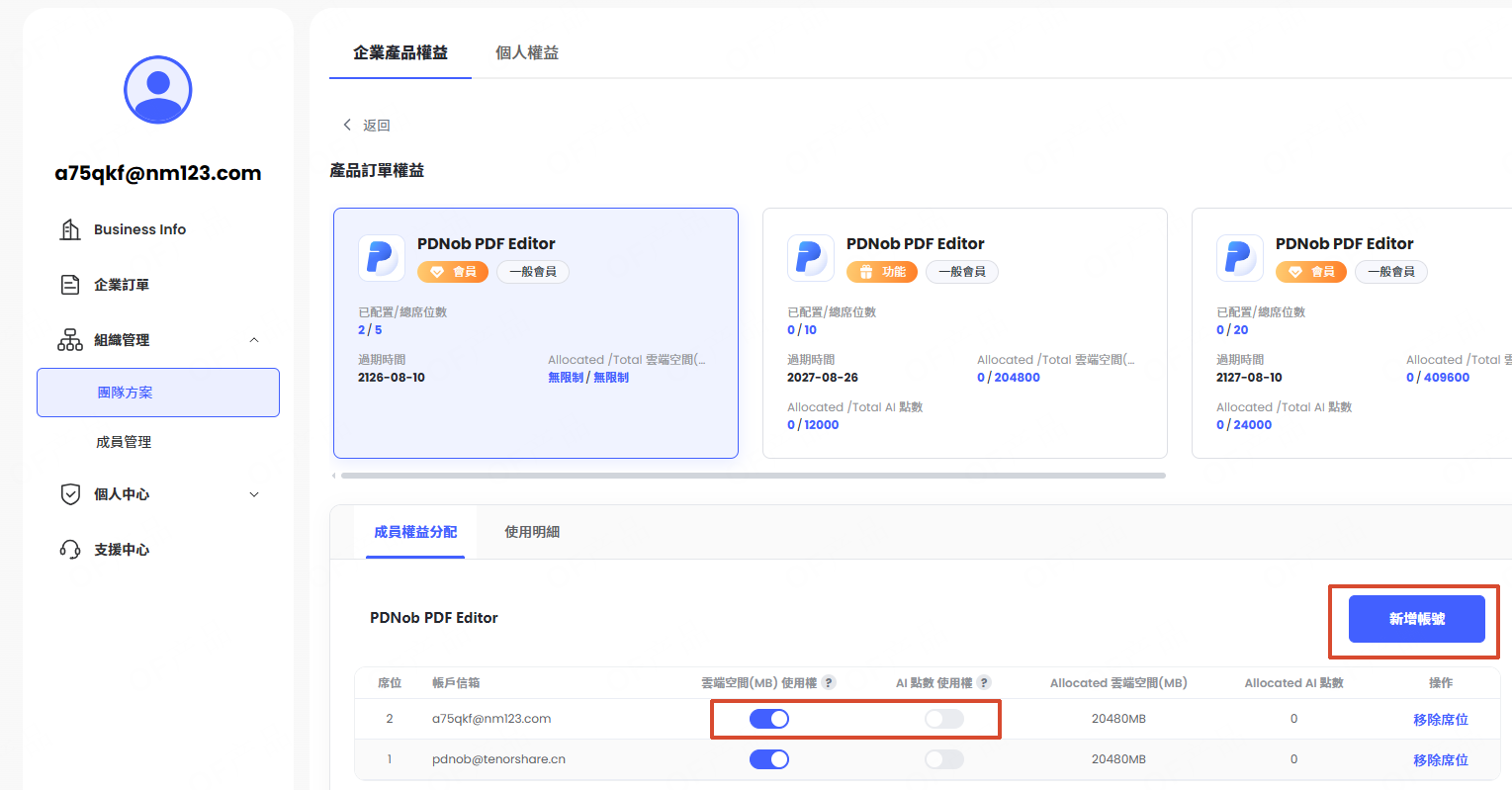
Task: Click the orange 會員 badge on the third card
Action: (x=1311, y=272)
